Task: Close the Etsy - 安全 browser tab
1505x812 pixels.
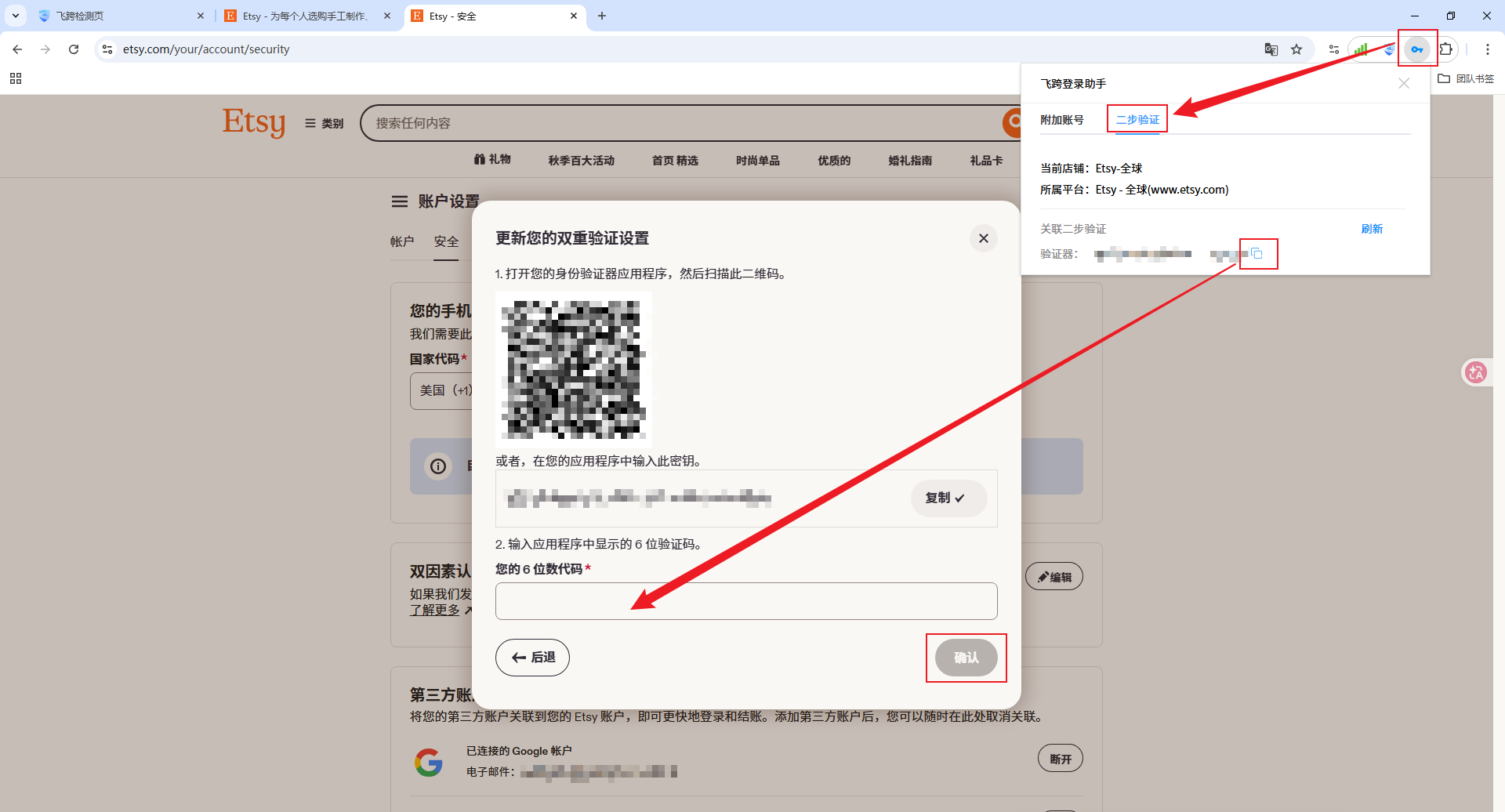Action: point(574,16)
